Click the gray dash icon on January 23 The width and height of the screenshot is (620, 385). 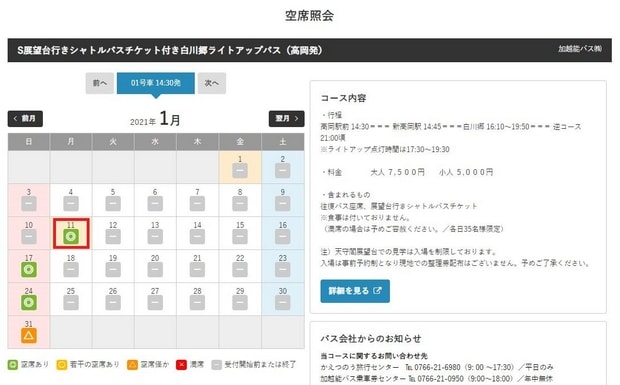coord(282,270)
